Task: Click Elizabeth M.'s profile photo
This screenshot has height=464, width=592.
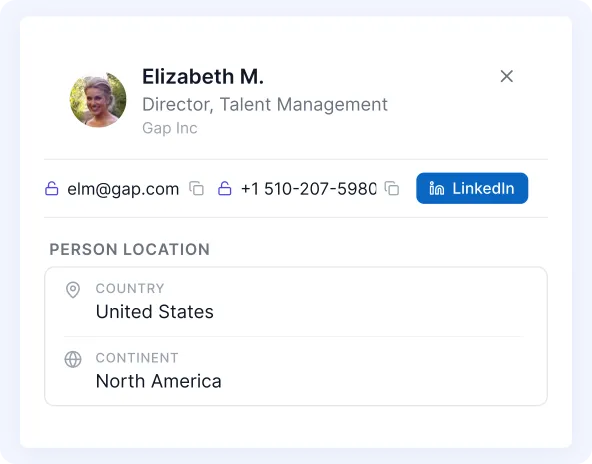Action: pos(98,100)
